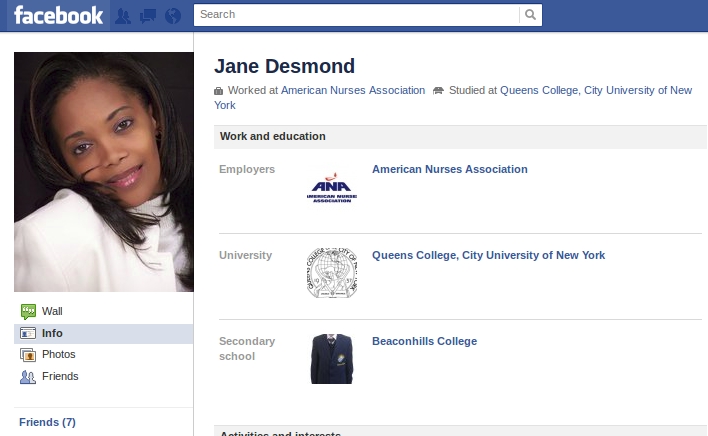Click the Wall speech-bubble icon
This screenshot has height=436, width=708.
[28, 311]
